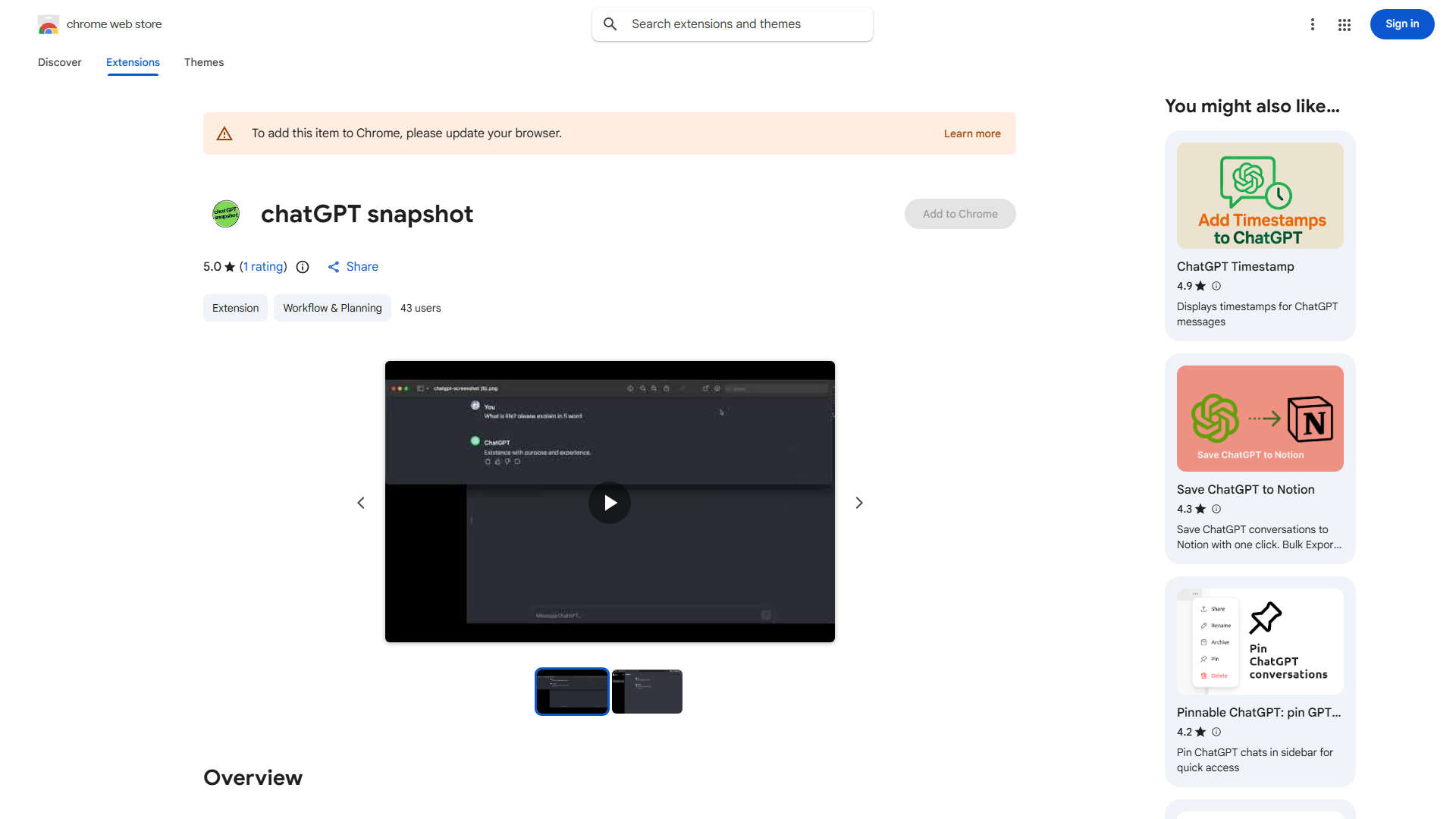
Task: Switch to the Themes tab
Action: coord(203,62)
